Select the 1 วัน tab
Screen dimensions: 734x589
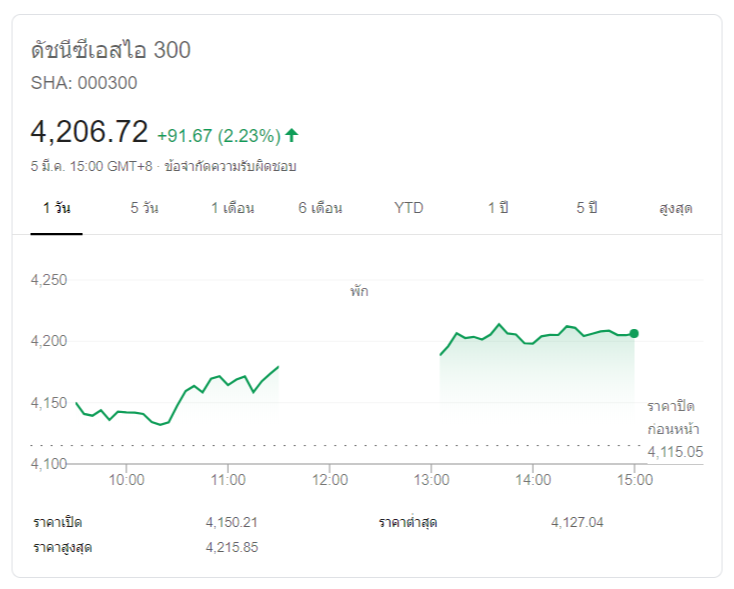[x=56, y=208]
